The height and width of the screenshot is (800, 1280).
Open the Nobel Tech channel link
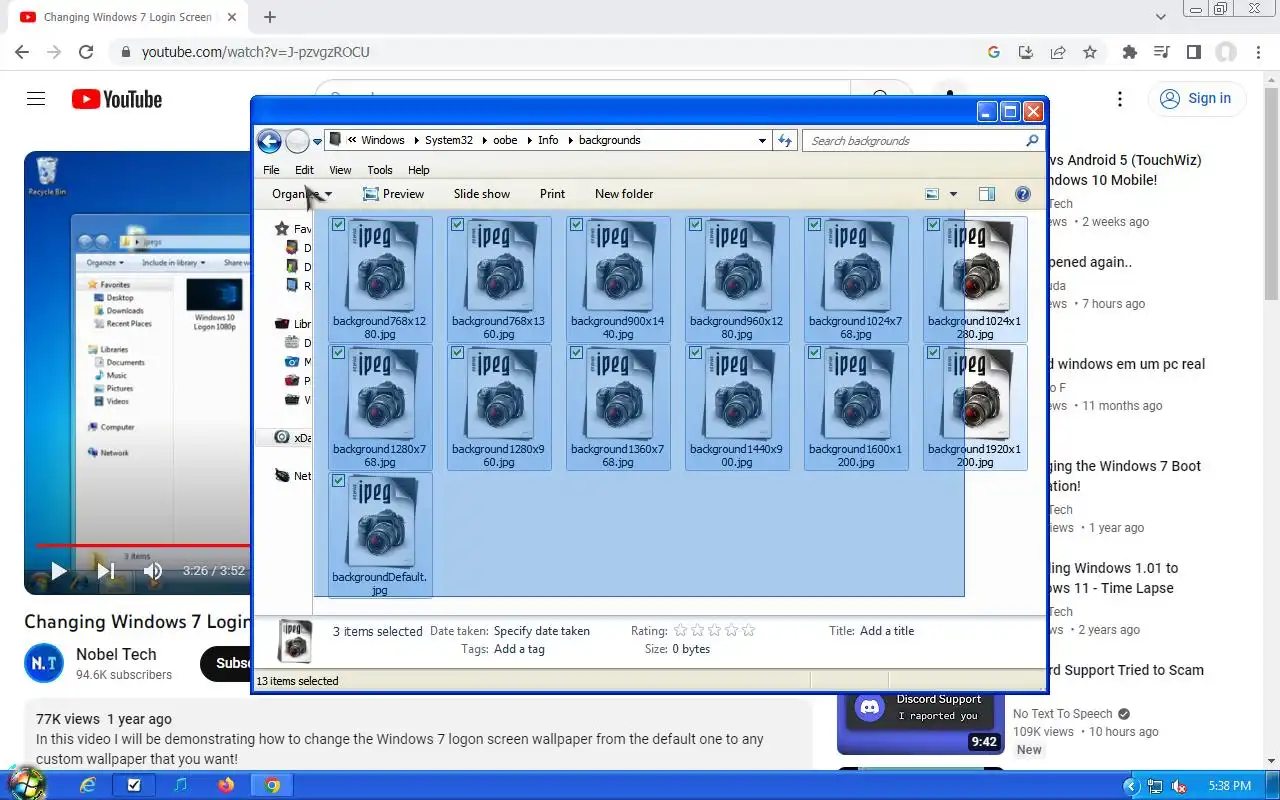point(116,654)
